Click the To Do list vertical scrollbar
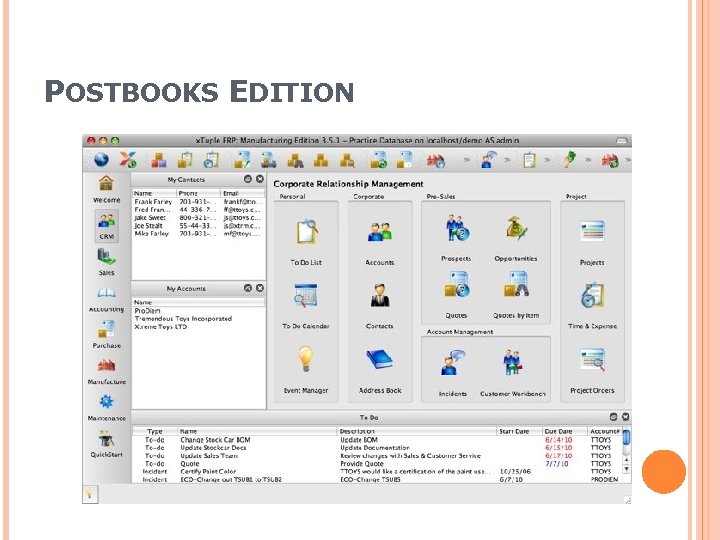Viewport: 720px width, 540px height. (x=626, y=450)
